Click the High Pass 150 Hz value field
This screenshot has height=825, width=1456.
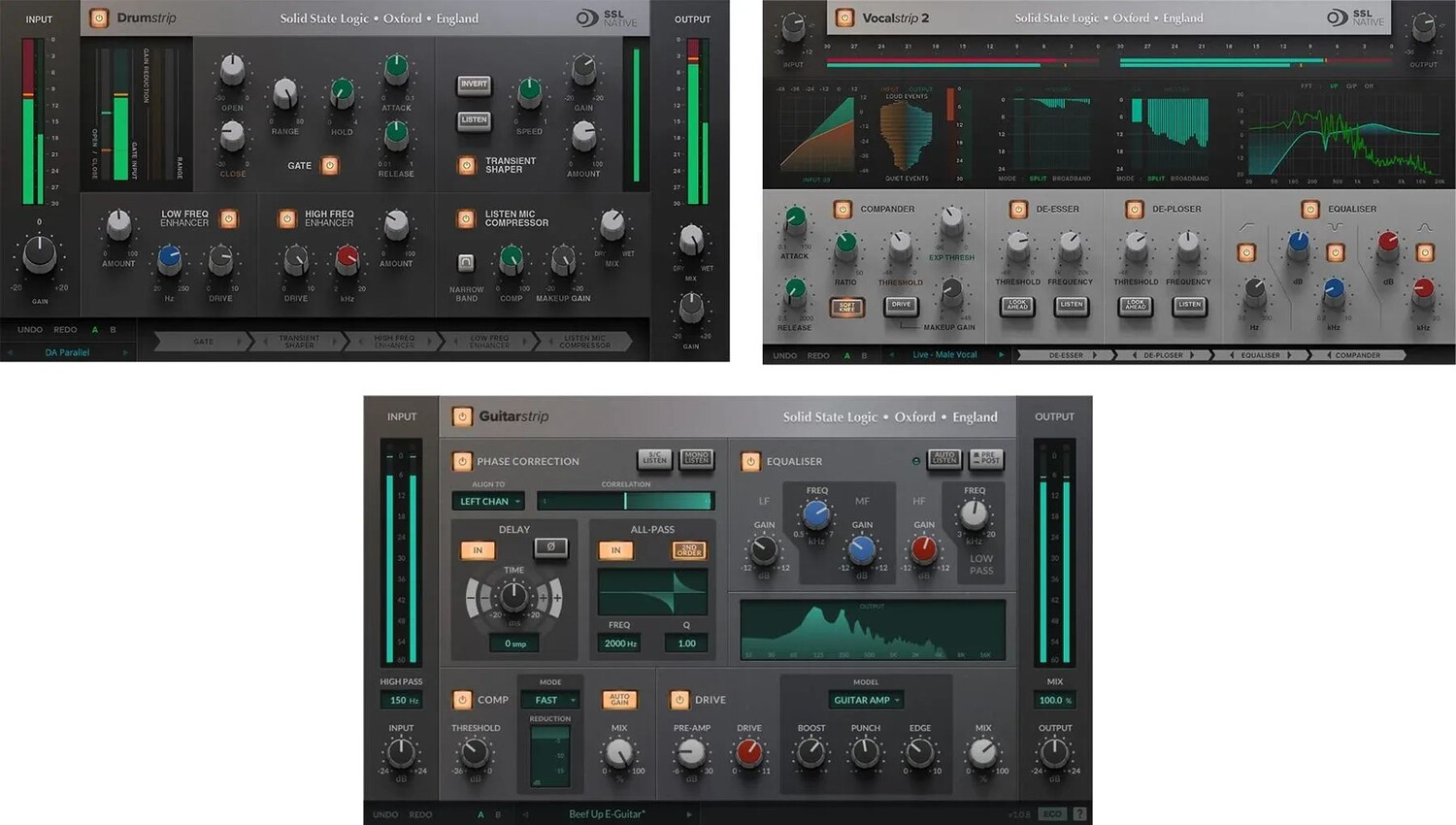pos(402,700)
